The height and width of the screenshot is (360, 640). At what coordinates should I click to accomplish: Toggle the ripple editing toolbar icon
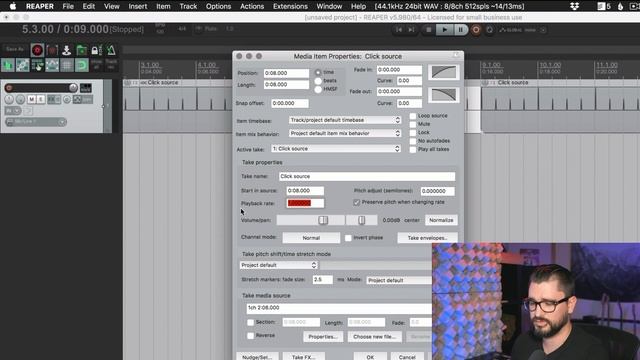[x=37, y=65]
